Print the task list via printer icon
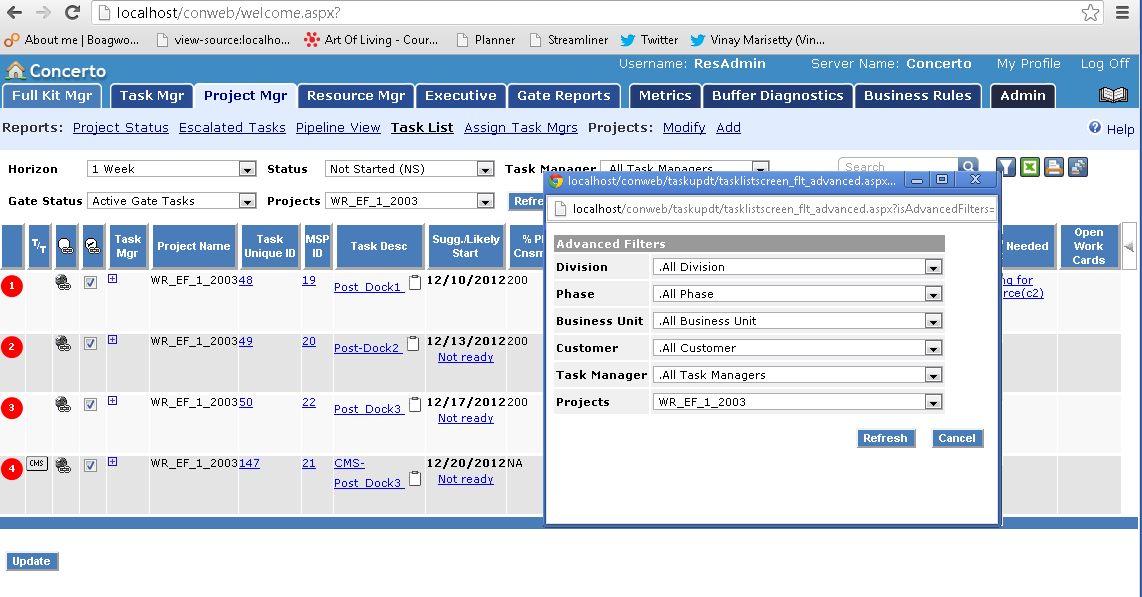 (1054, 167)
